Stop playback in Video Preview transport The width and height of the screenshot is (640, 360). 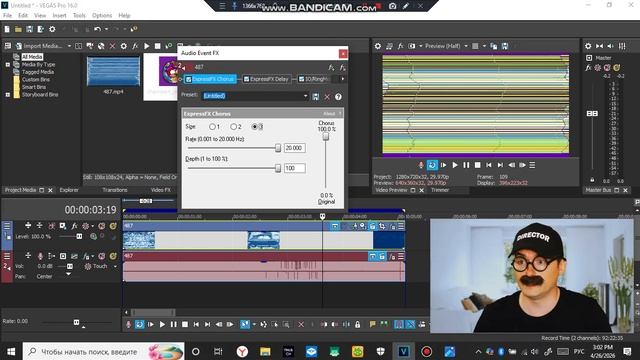[x=478, y=165]
